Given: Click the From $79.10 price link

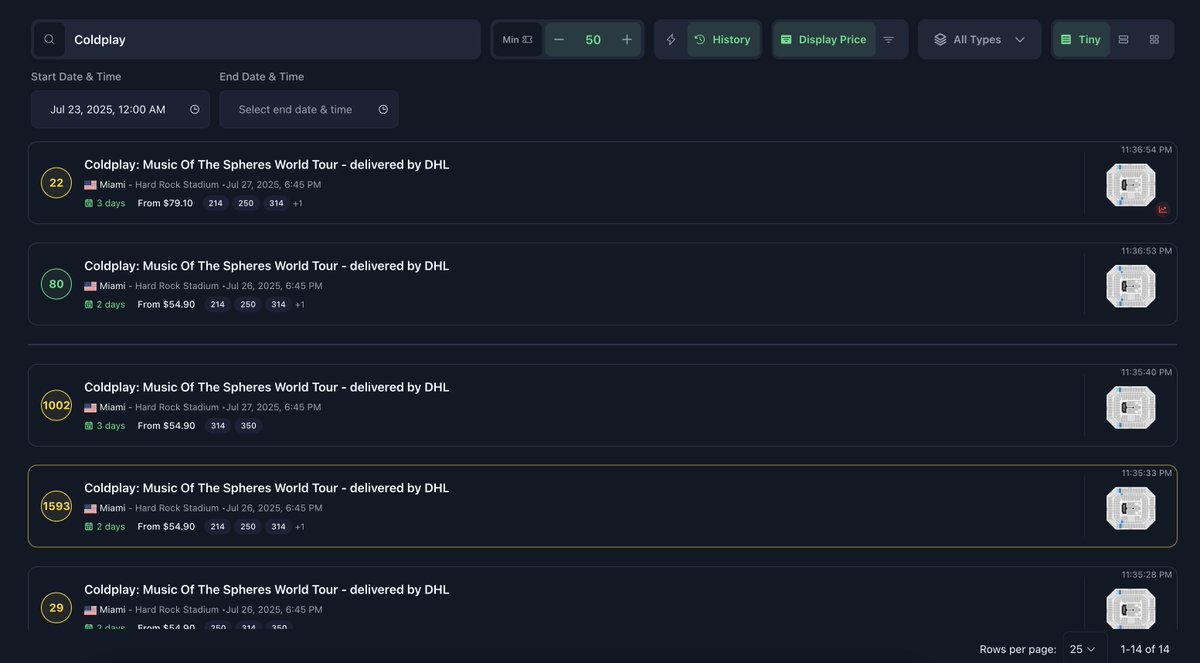Looking at the screenshot, I should (167, 203).
